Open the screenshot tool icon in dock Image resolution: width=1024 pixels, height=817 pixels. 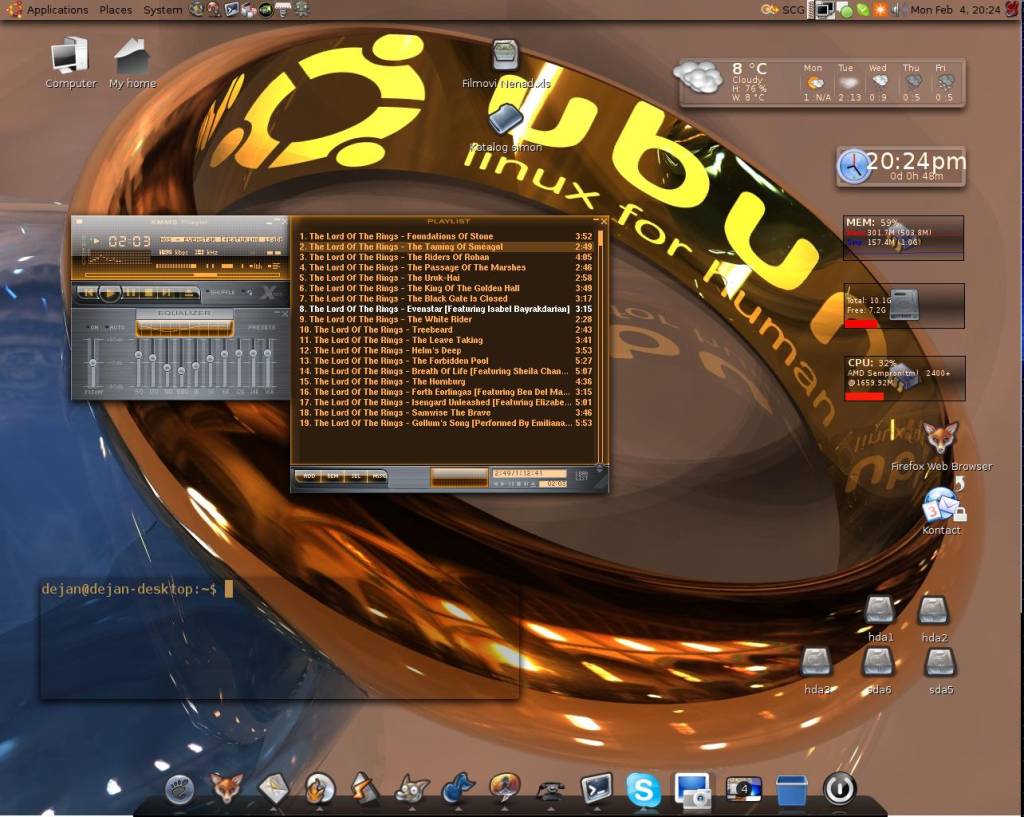[x=692, y=789]
